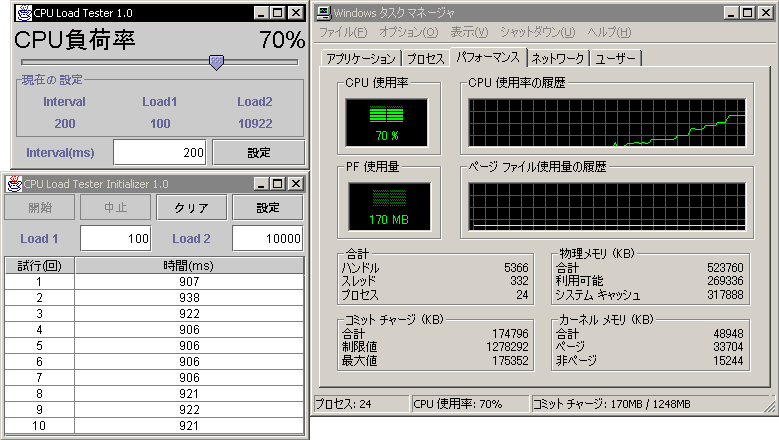Viewport: 779px width, 440px height.
Task: Close the CPU Load Tester 1.0 window
Action: tap(296, 13)
